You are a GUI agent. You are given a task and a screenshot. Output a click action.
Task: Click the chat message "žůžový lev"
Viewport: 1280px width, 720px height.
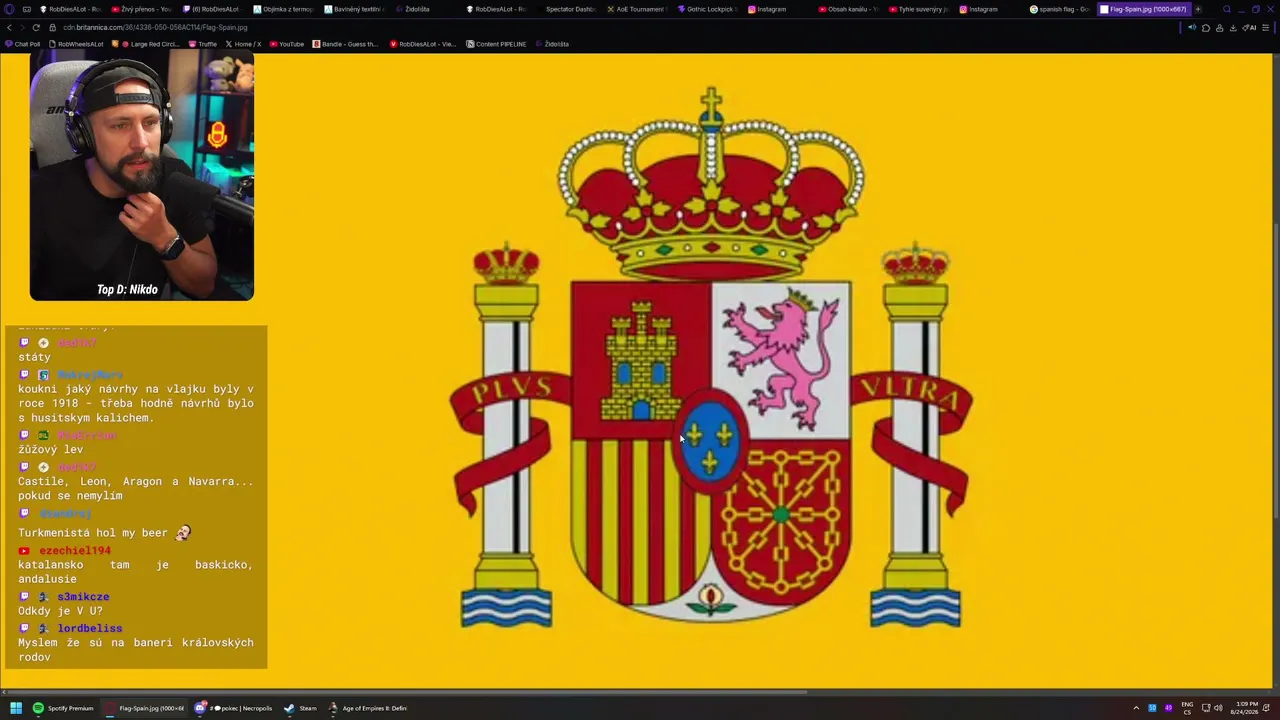coord(50,450)
